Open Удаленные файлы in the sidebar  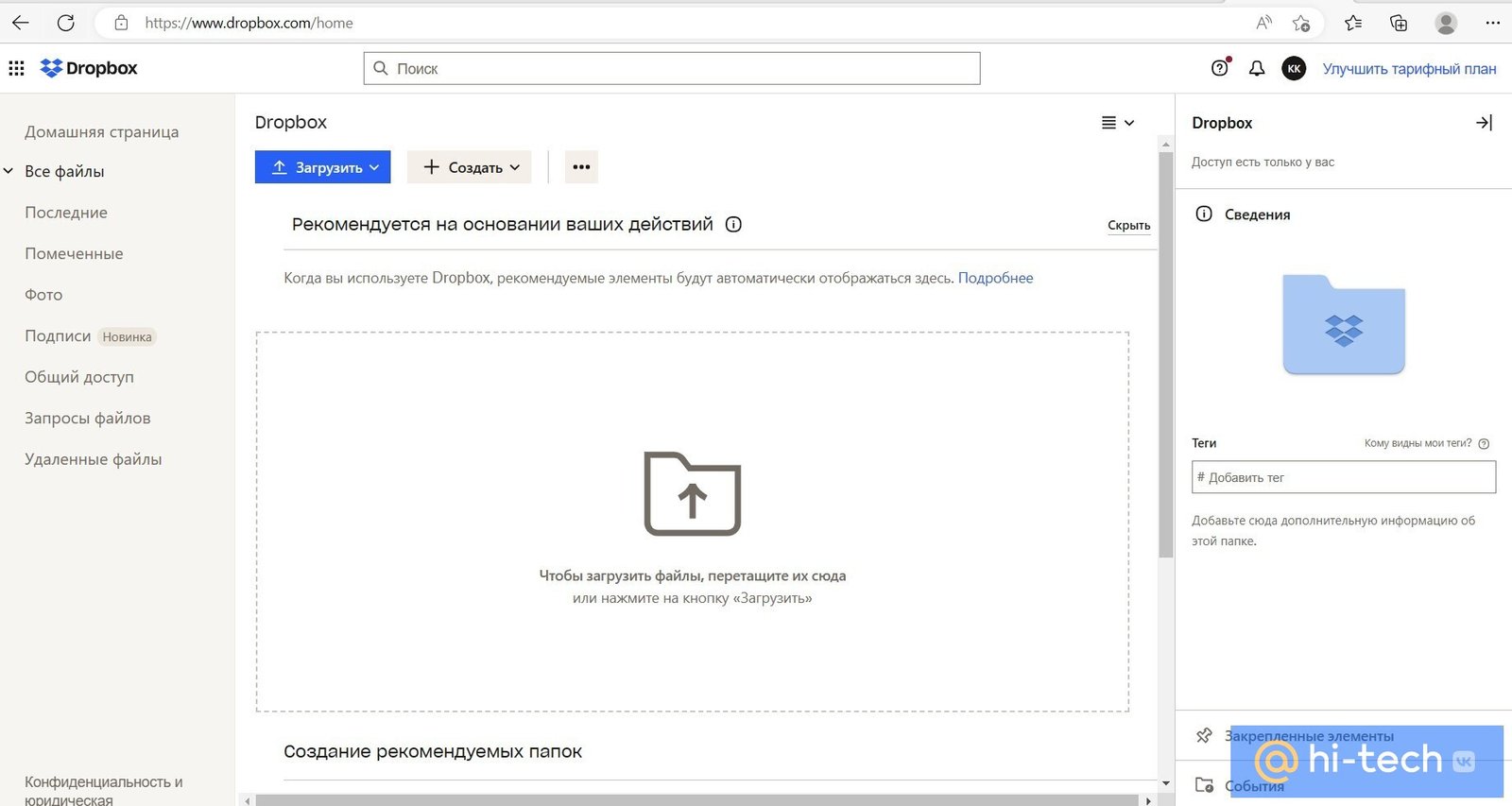(93, 459)
